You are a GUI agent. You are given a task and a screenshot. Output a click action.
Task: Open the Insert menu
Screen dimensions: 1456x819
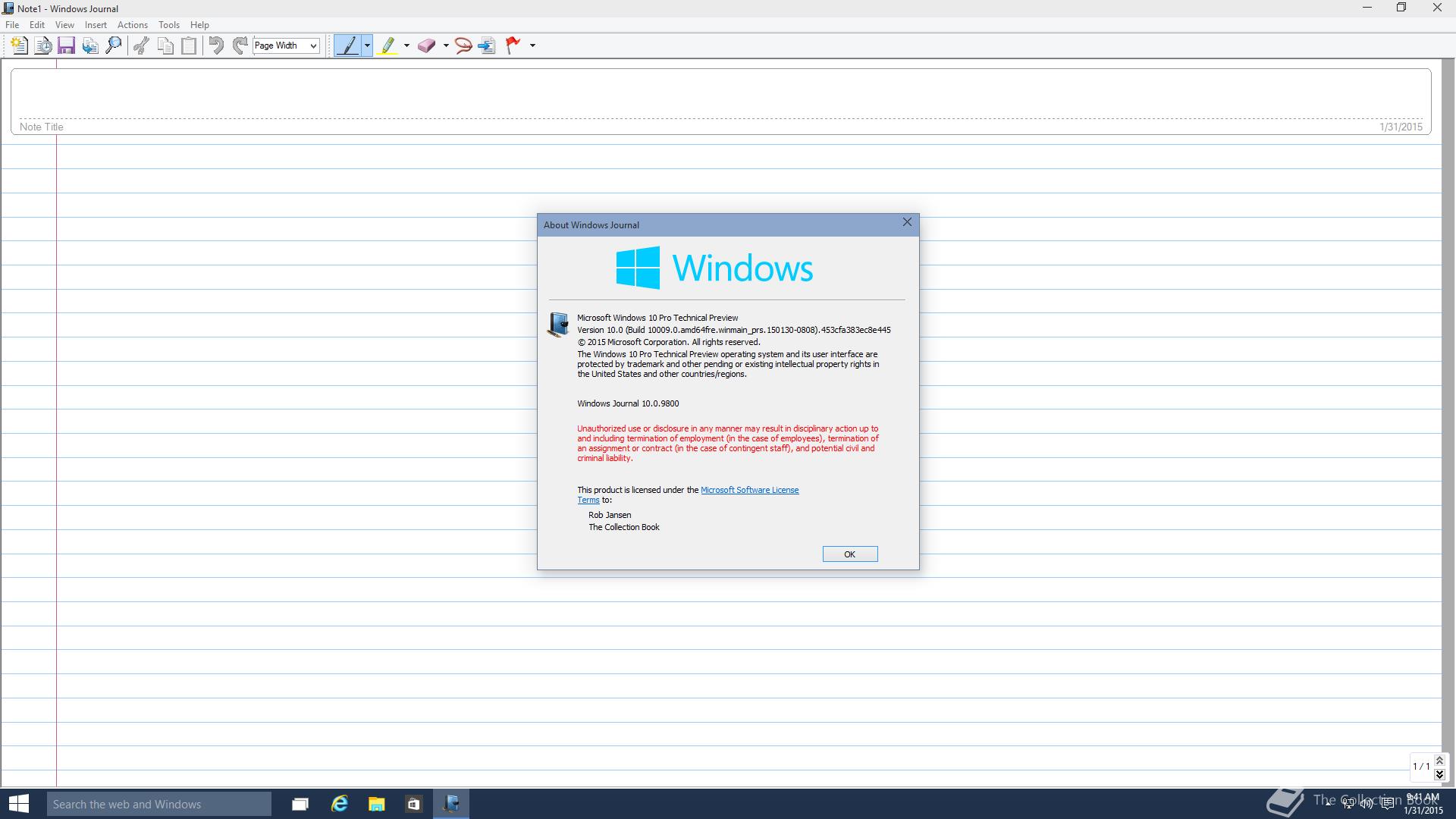click(96, 25)
